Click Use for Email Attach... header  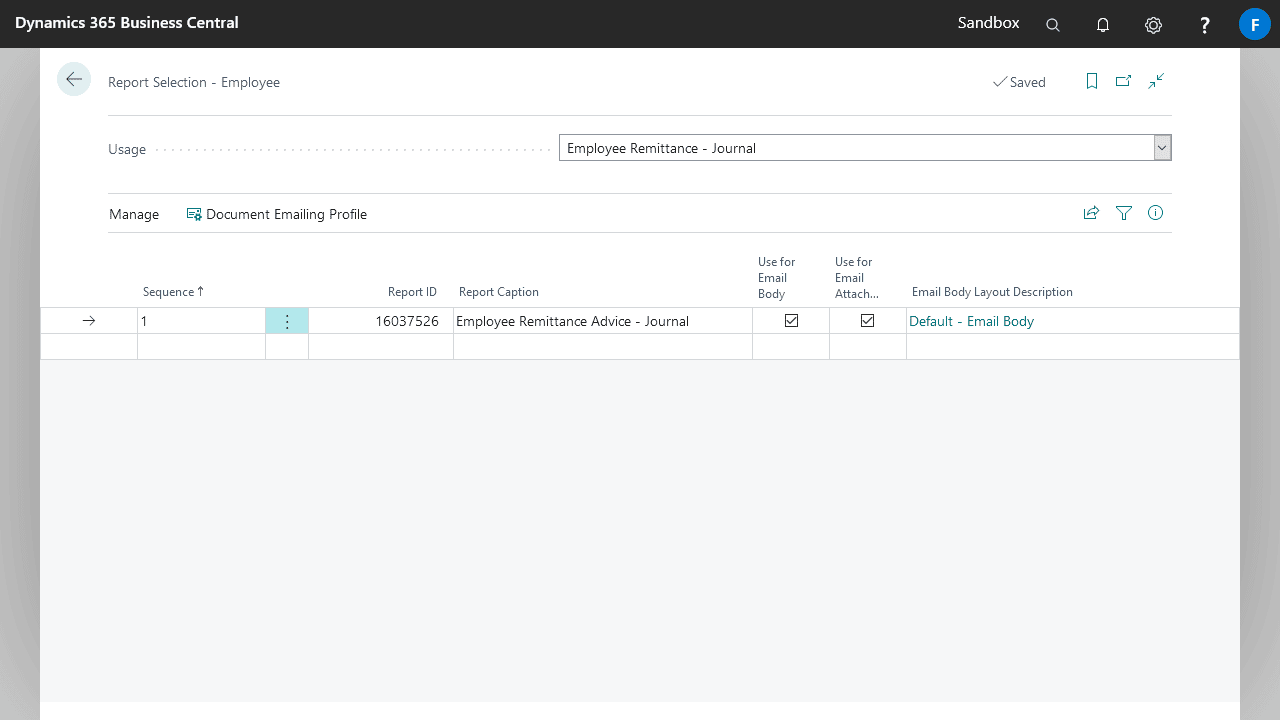[x=857, y=278]
